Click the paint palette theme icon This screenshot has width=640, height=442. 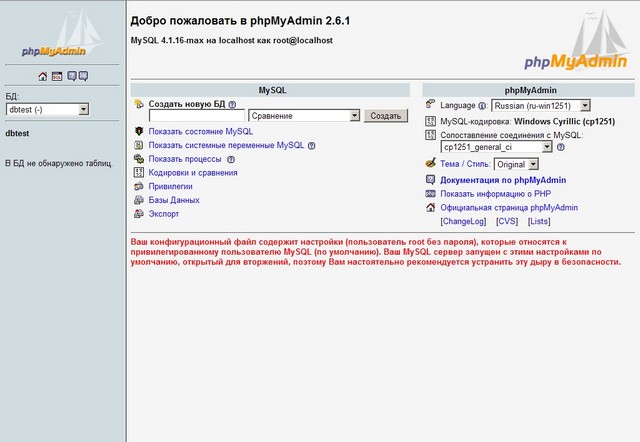[x=431, y=163]
